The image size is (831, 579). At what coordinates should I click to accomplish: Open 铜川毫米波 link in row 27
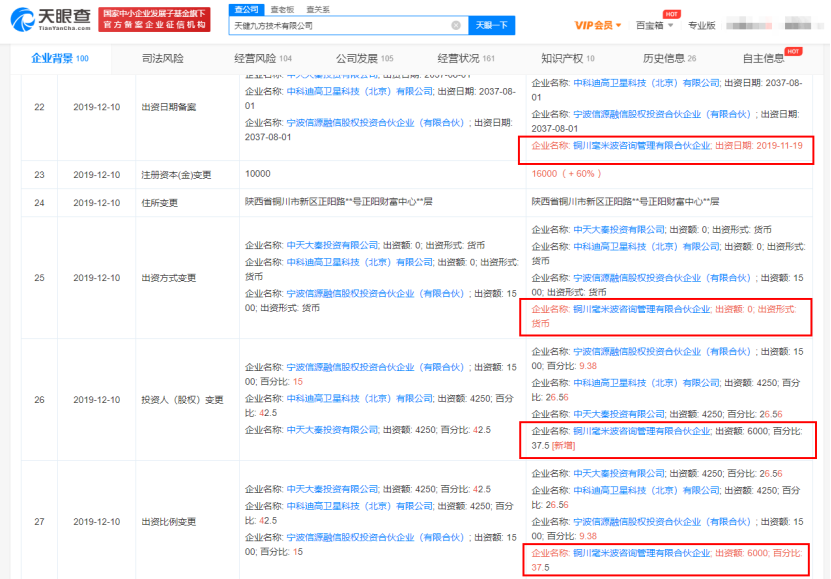642,553
